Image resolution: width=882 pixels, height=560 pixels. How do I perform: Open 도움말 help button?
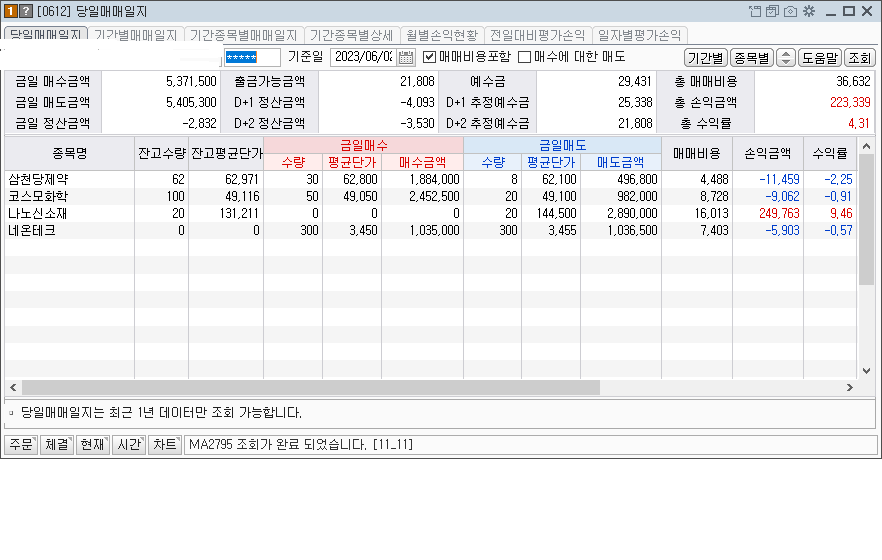point(820,57)
